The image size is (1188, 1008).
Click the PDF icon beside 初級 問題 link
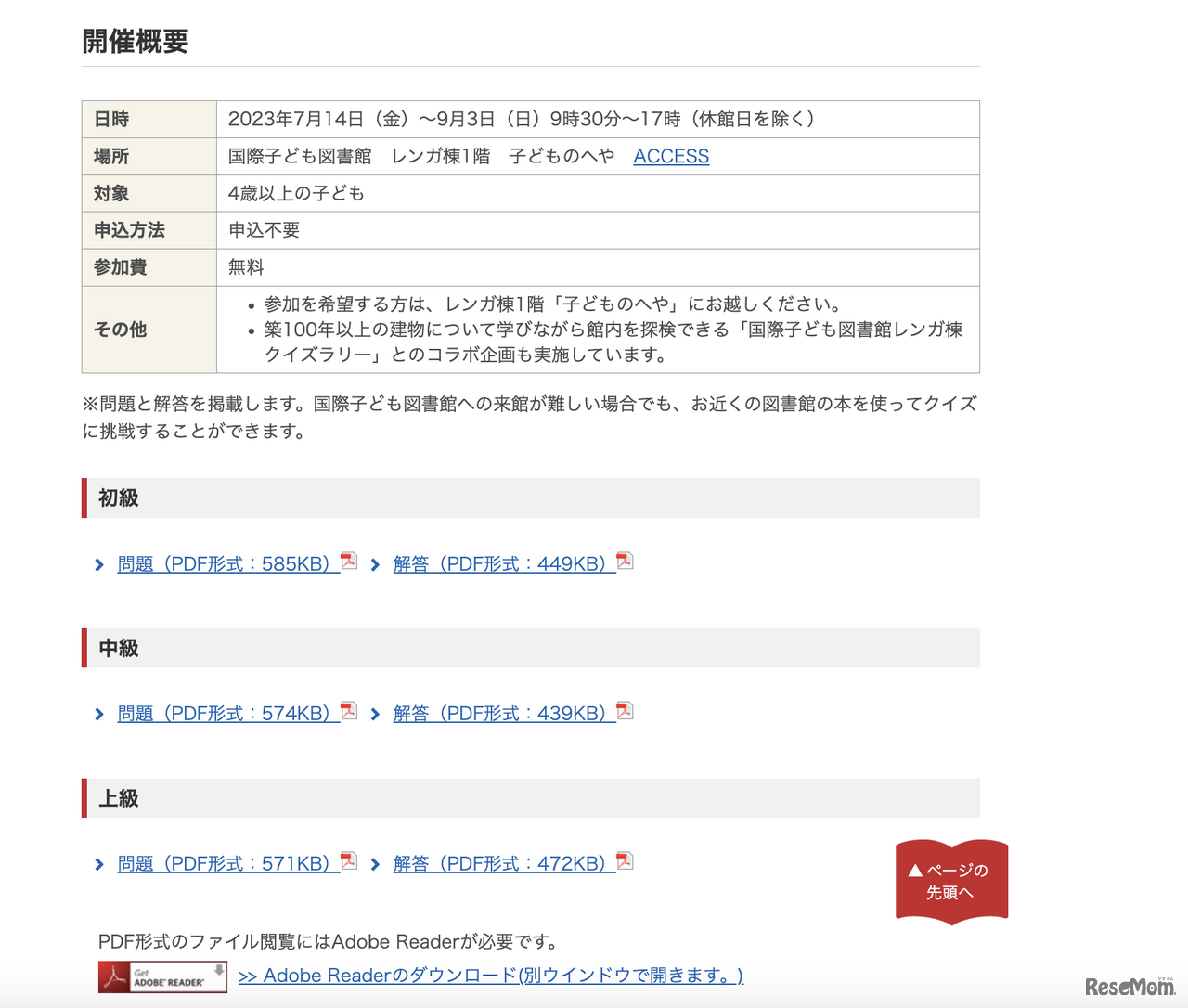pyautogui.click(x=348, y=561)
